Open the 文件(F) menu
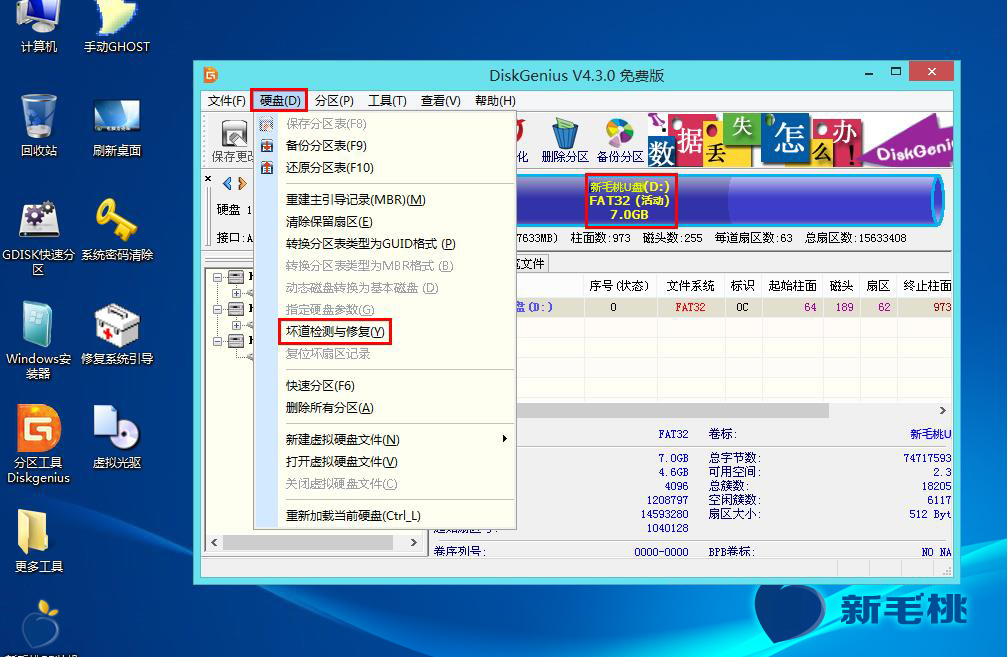This screenshot has width=1007, height=657. tap(227, 101)
